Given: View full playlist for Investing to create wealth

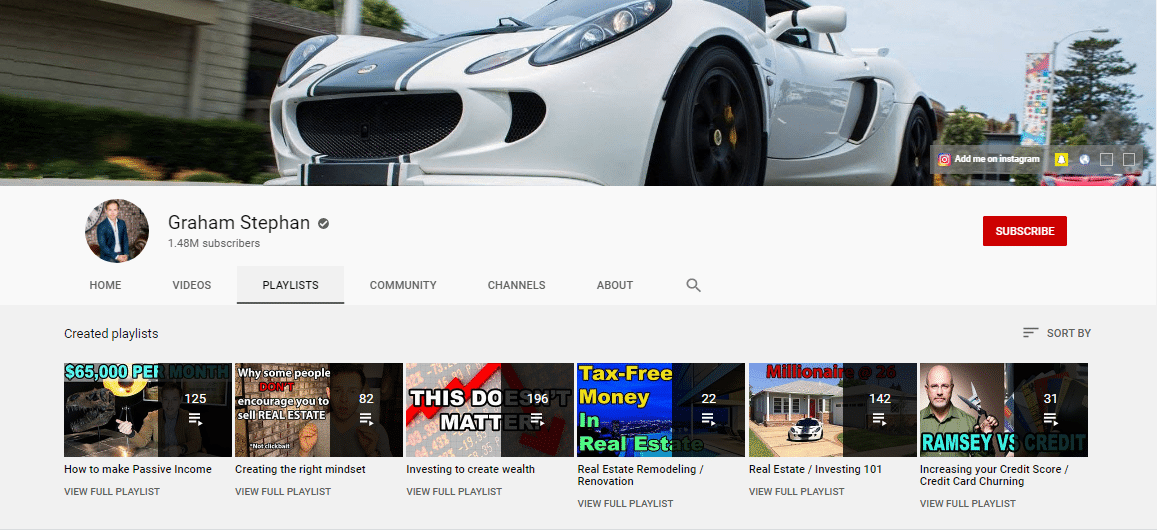Looking at the screenshot, I should coord(455,492).
